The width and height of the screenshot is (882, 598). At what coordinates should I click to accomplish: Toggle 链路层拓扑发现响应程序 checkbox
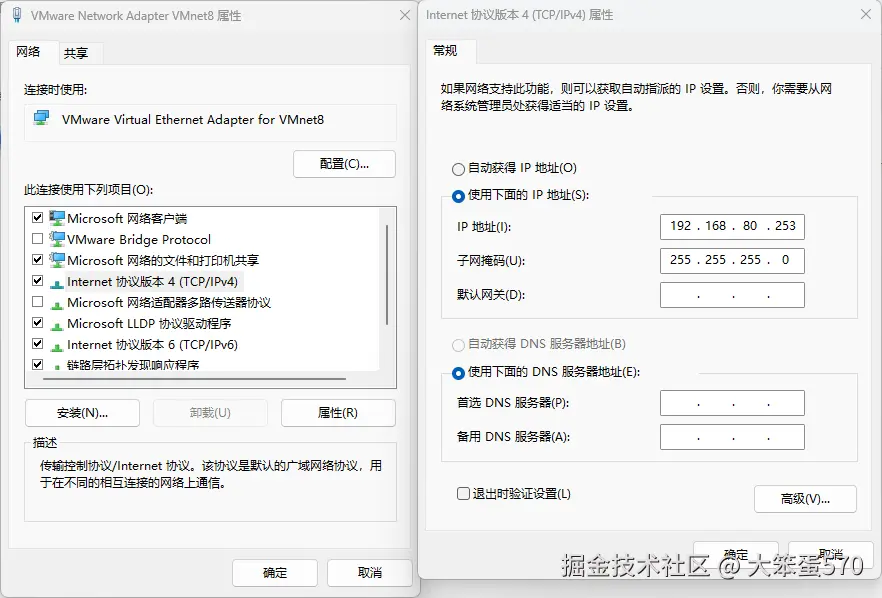[x=38, y=364]
